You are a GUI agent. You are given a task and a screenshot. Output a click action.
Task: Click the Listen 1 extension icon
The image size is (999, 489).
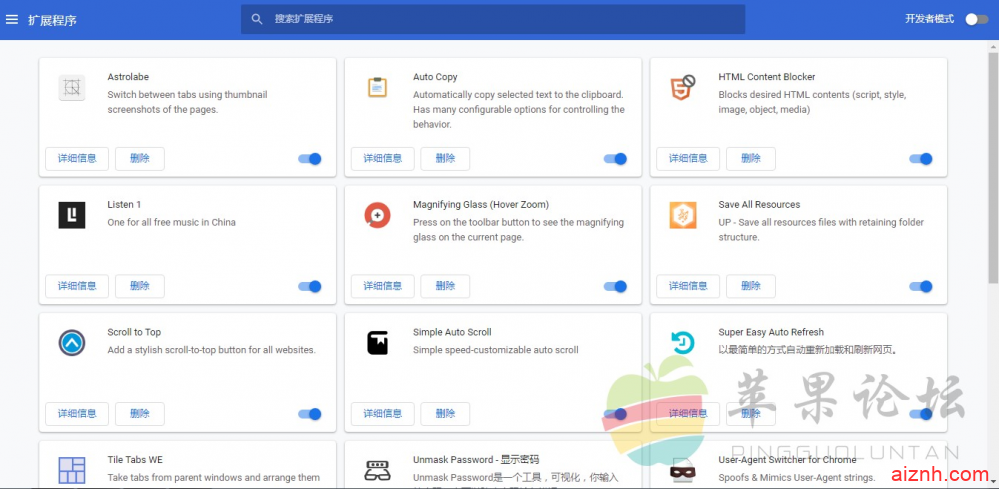coord(71,215)
